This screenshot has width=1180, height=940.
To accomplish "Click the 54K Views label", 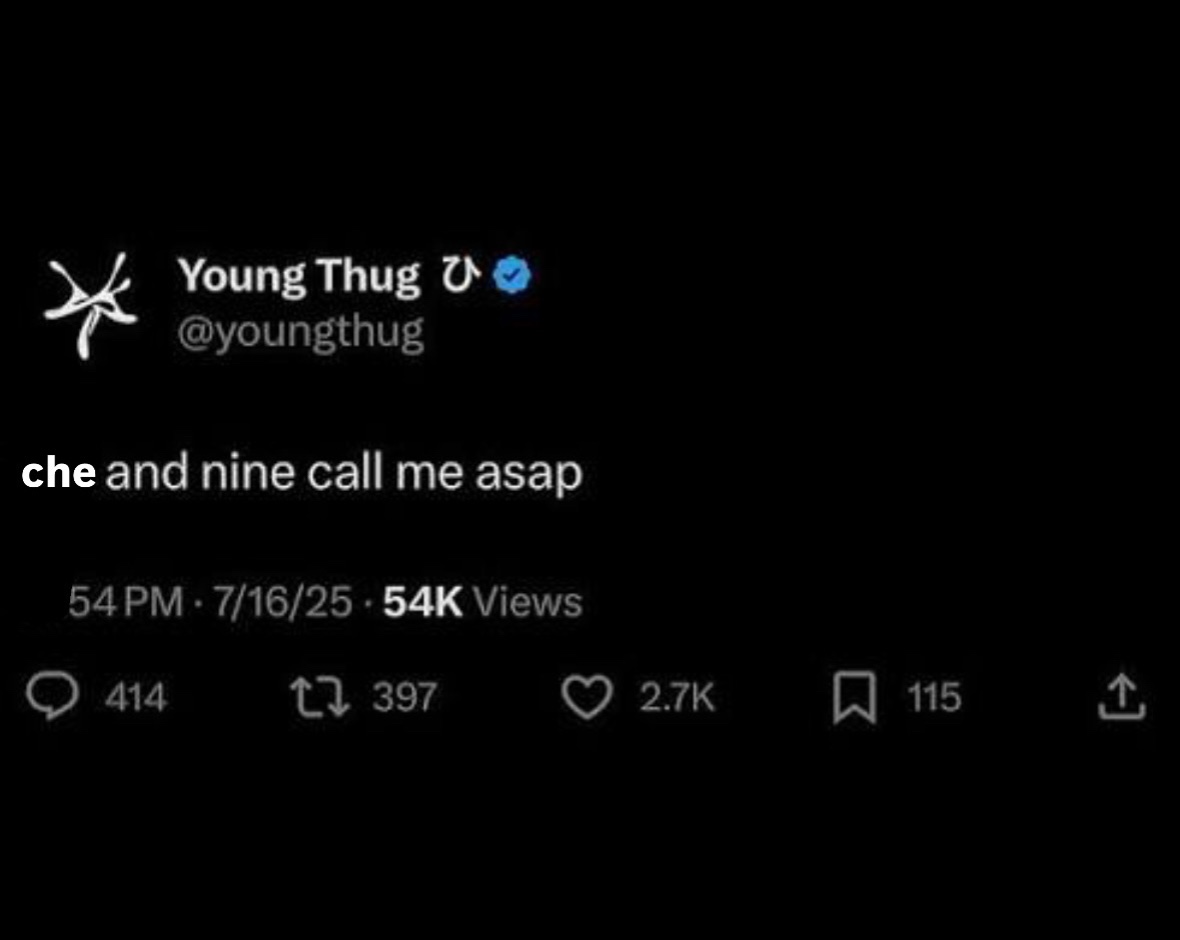I will [482, 602].
